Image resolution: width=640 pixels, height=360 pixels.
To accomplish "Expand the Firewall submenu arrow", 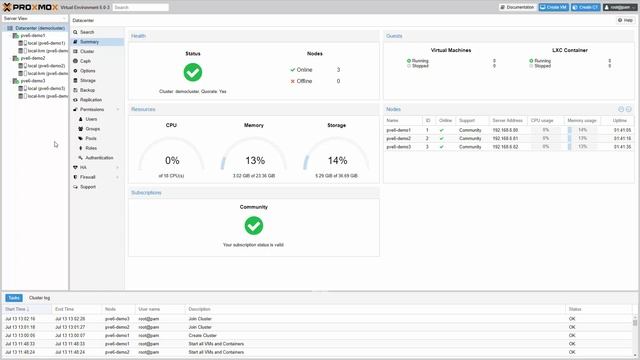I will (118, 177).
